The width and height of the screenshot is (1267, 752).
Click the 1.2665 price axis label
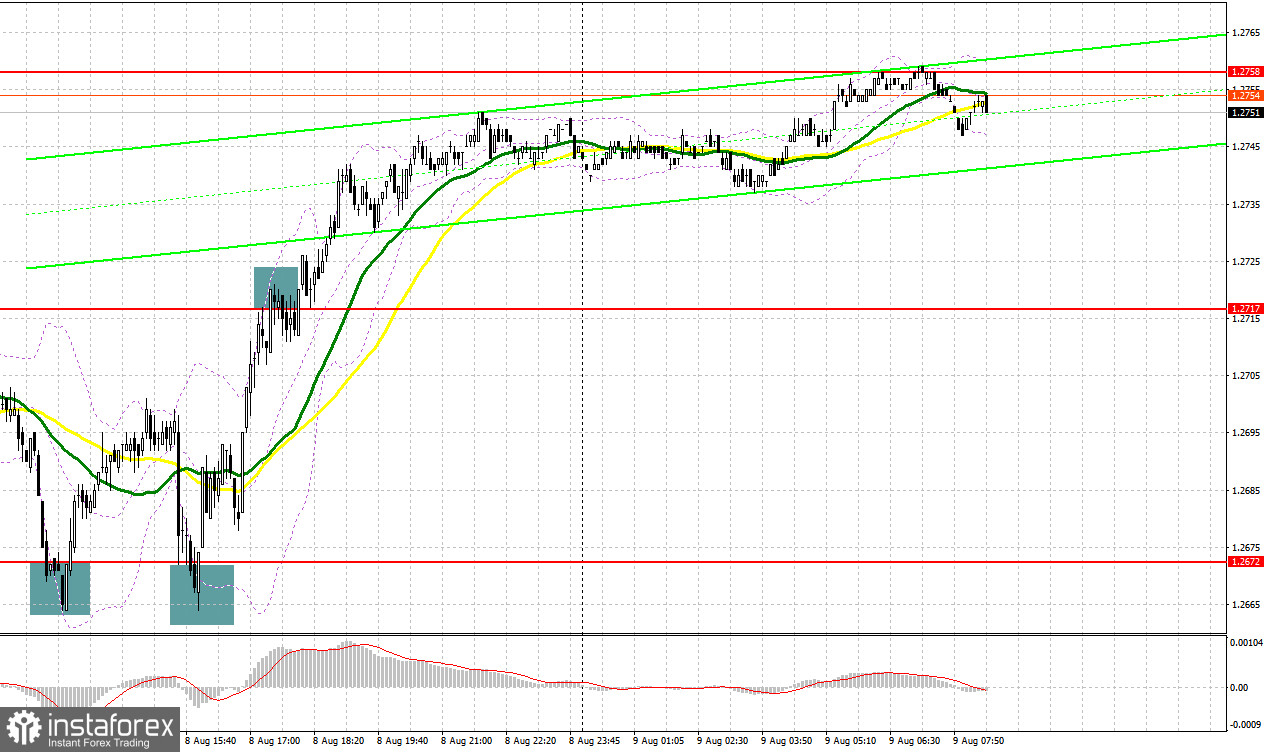[x=1246, y=605]
